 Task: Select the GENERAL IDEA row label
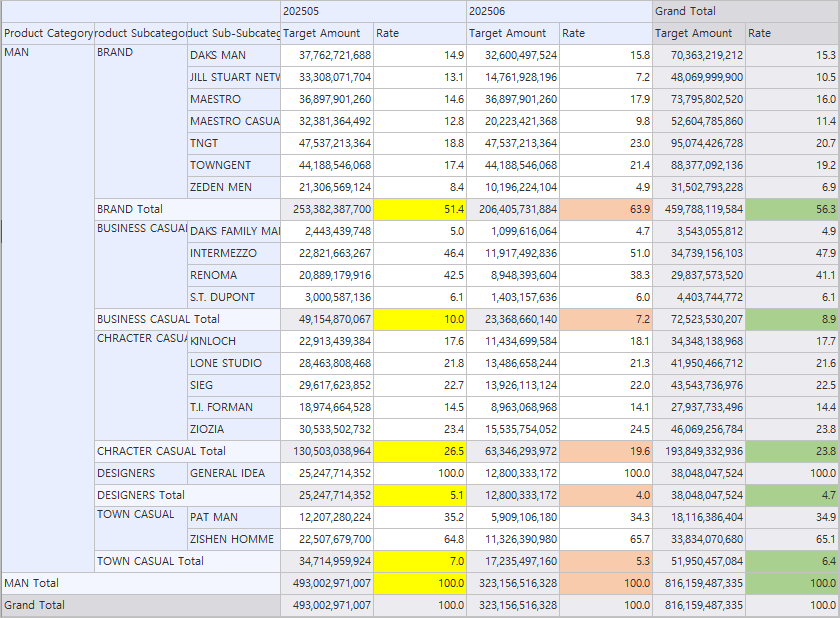(234, 473)
